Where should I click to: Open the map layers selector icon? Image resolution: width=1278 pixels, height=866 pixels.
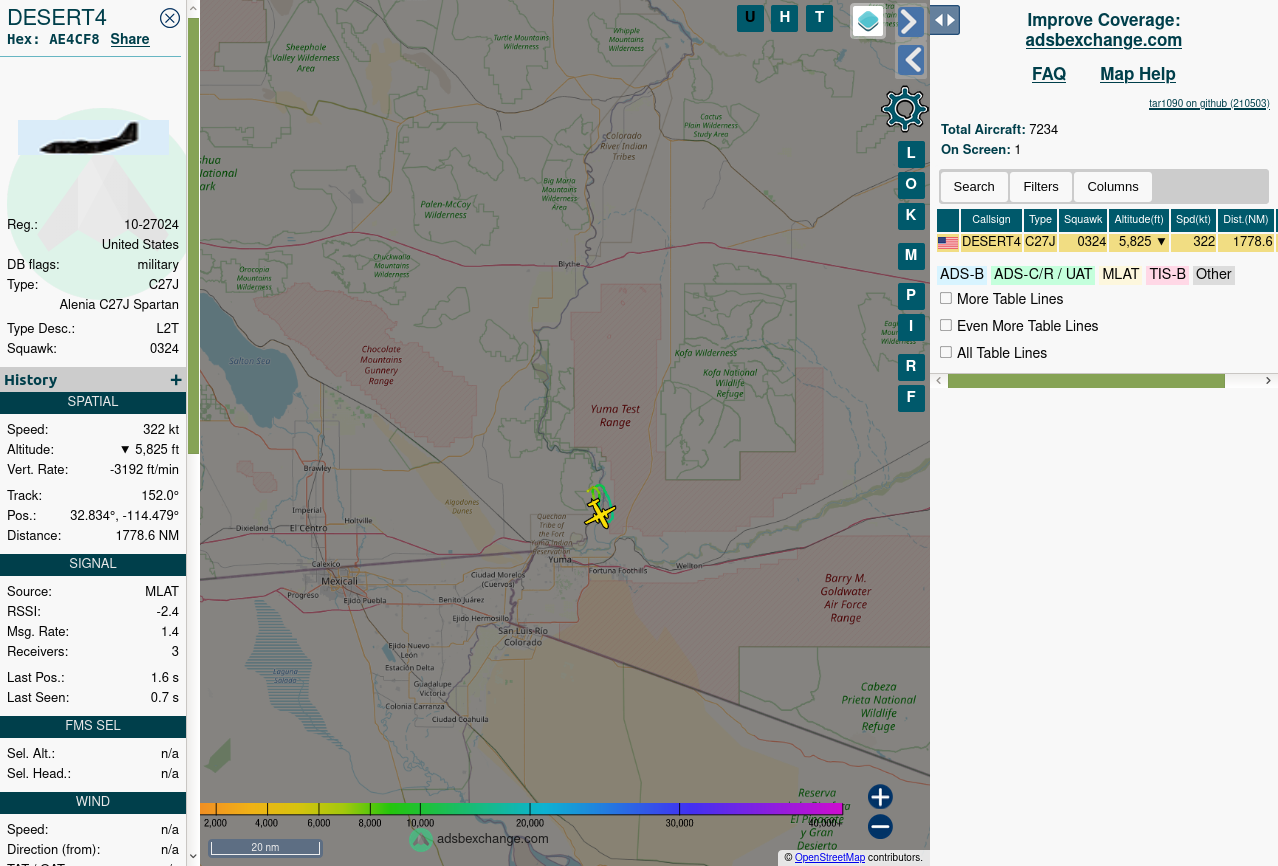(868, 21)
